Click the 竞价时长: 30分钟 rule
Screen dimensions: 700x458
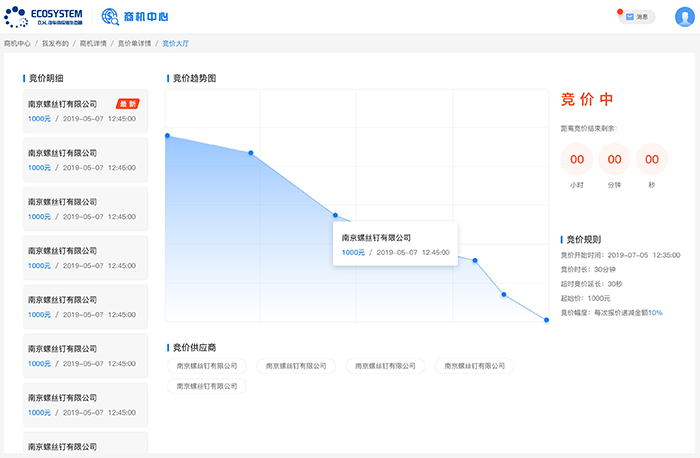(x=588, y=270)
